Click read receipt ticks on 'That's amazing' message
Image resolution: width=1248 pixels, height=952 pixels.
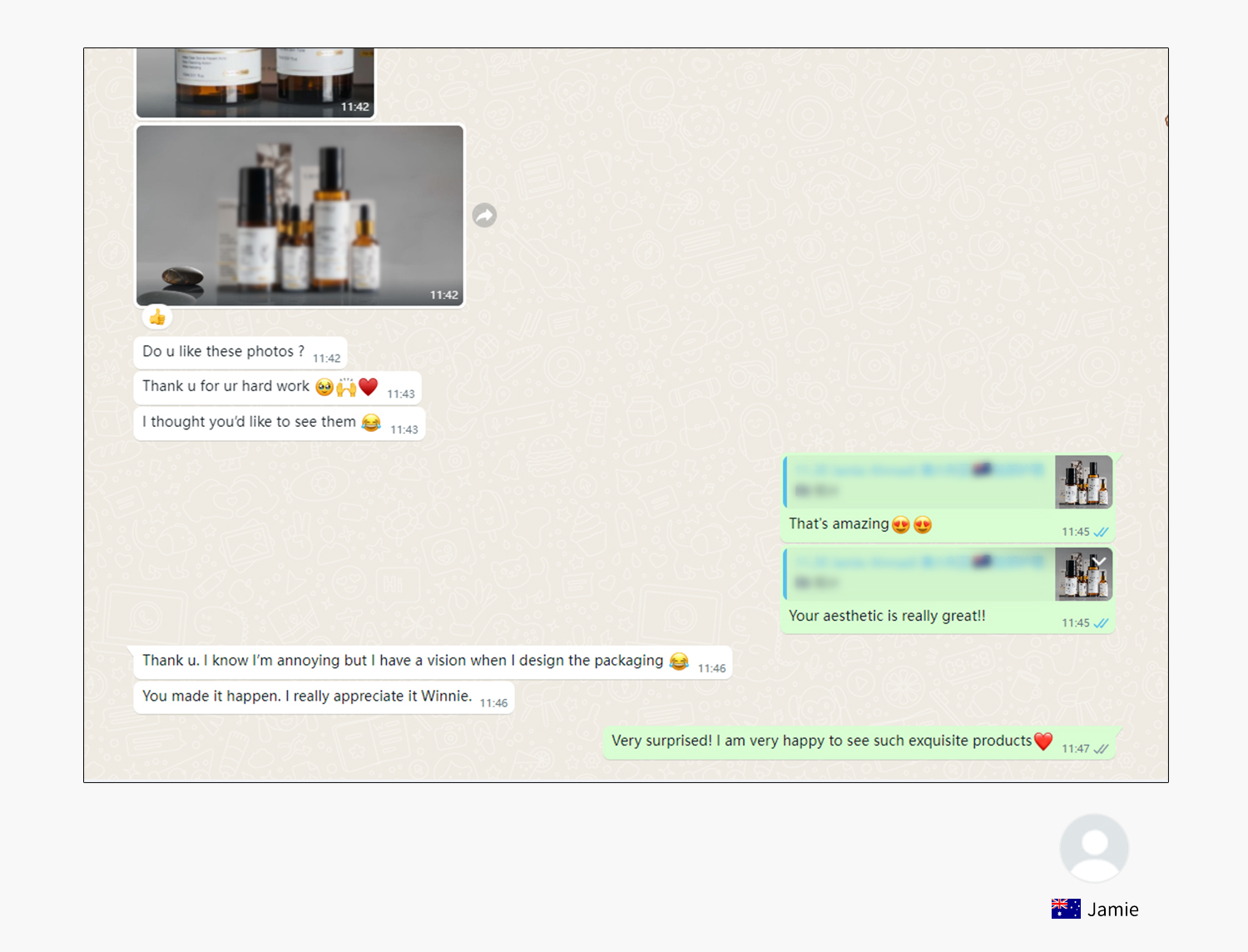[1101, 532]
